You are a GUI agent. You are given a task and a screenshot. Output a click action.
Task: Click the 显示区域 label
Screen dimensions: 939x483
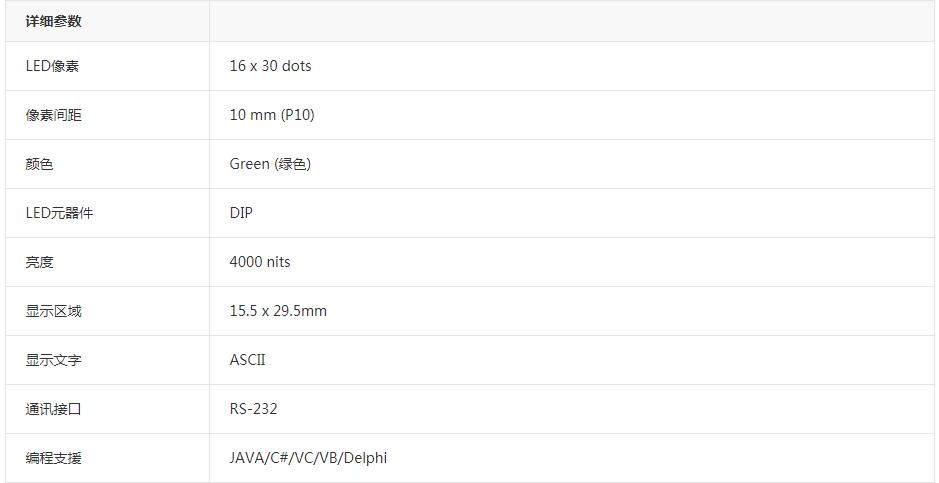pyautogui.click(x=54, y=311)
